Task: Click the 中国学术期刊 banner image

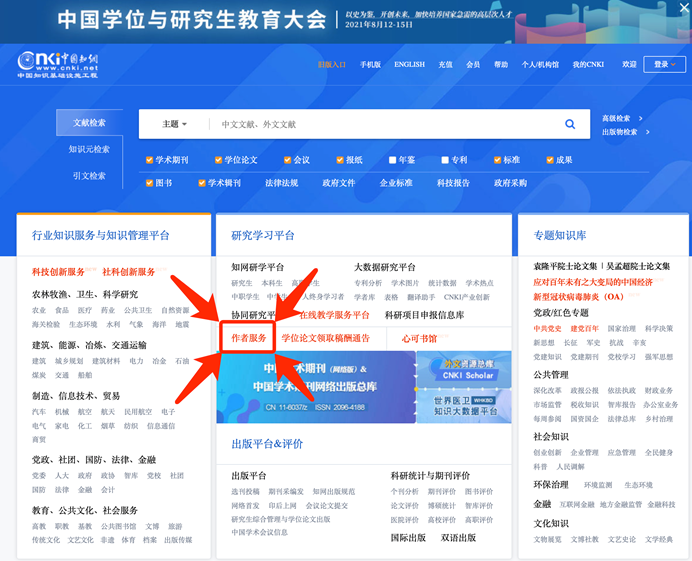Action: (316, 387)
